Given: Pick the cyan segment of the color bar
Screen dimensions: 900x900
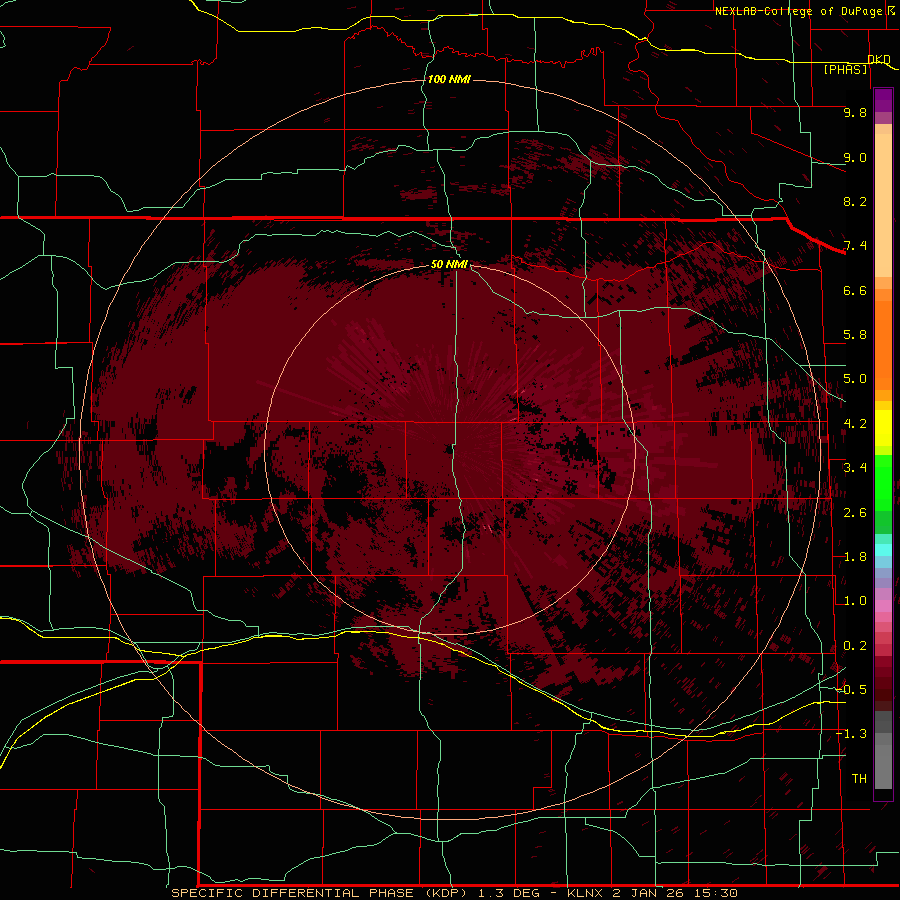Looking at the screenshot, I should coord(883,550).
